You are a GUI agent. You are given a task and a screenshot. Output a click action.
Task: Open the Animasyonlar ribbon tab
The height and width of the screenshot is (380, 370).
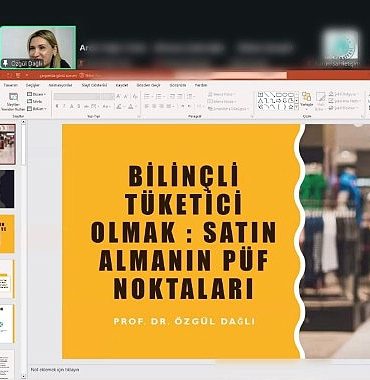(61, 85)
